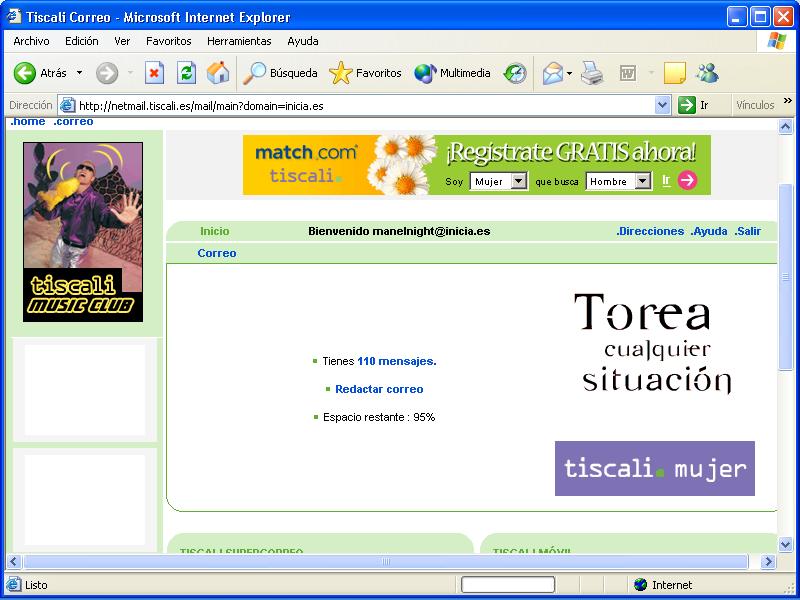Click the page icon in address bar
This screenshot has height=600, width=800.
point(67,106)
